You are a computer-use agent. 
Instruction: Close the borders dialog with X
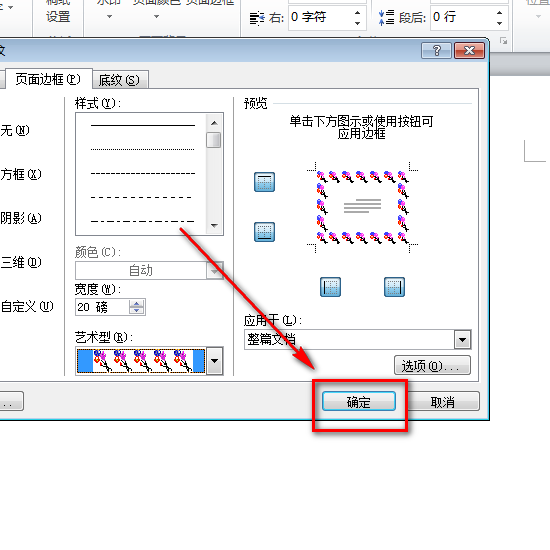point(469,51)
